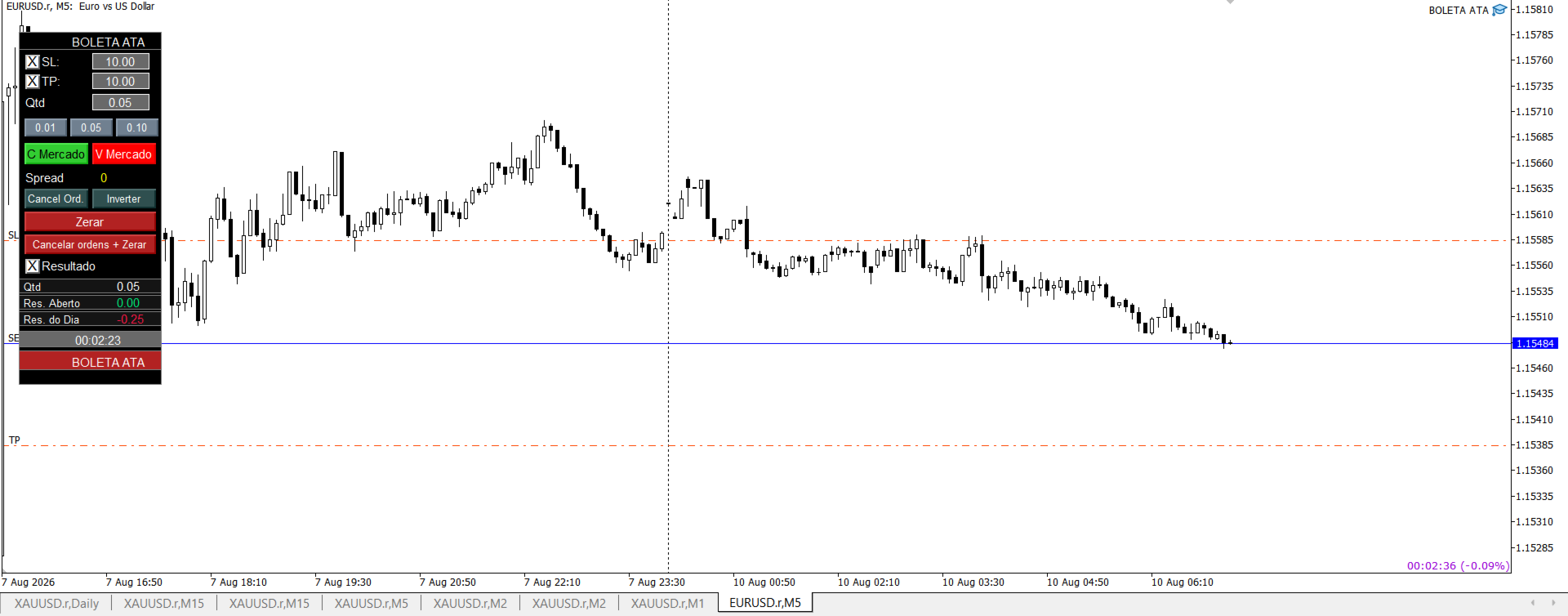Select the 0.10 lot size preset

pyautogui.click(x=136, y=127)
